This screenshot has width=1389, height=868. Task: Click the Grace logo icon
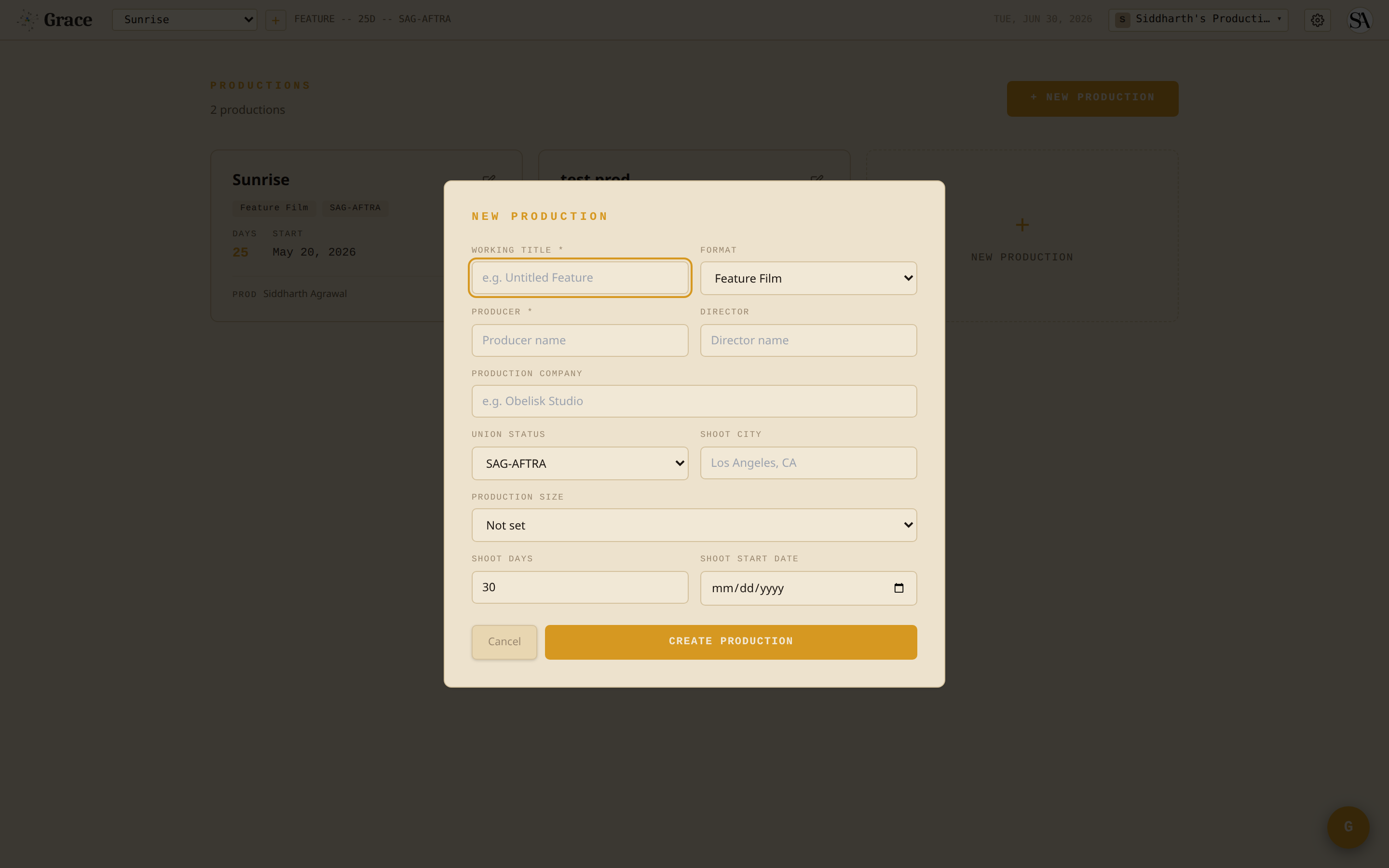tap(27, 20)
